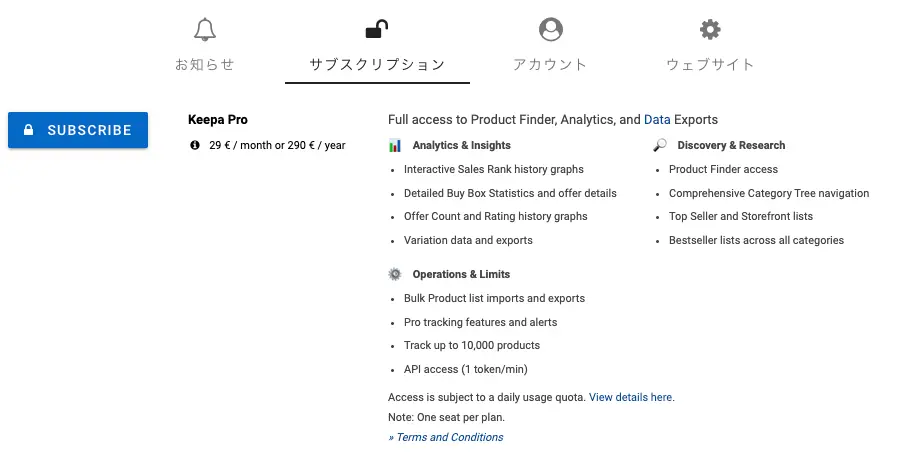Click the bar chart Analytics & Insights icon
912x455 pixels.
395,145
